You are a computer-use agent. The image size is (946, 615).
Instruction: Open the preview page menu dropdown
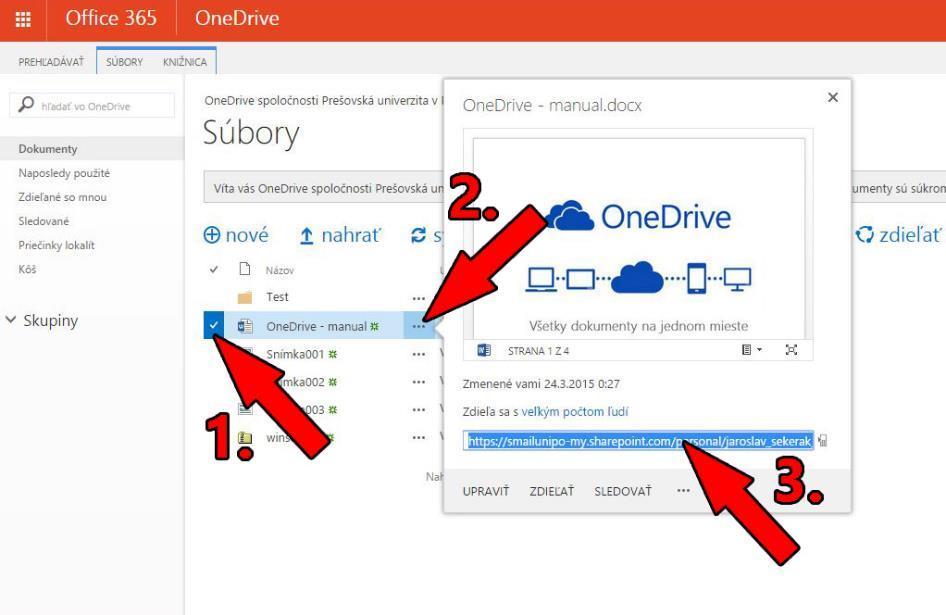click(751, 350)
